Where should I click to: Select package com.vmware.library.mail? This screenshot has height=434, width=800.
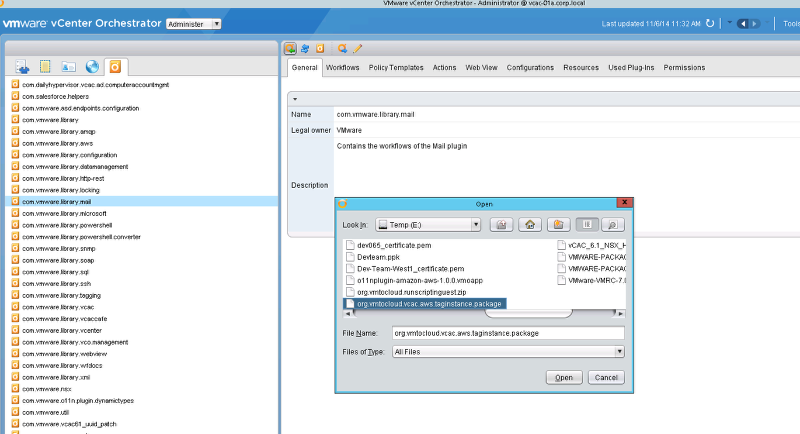tap(56, 202)
